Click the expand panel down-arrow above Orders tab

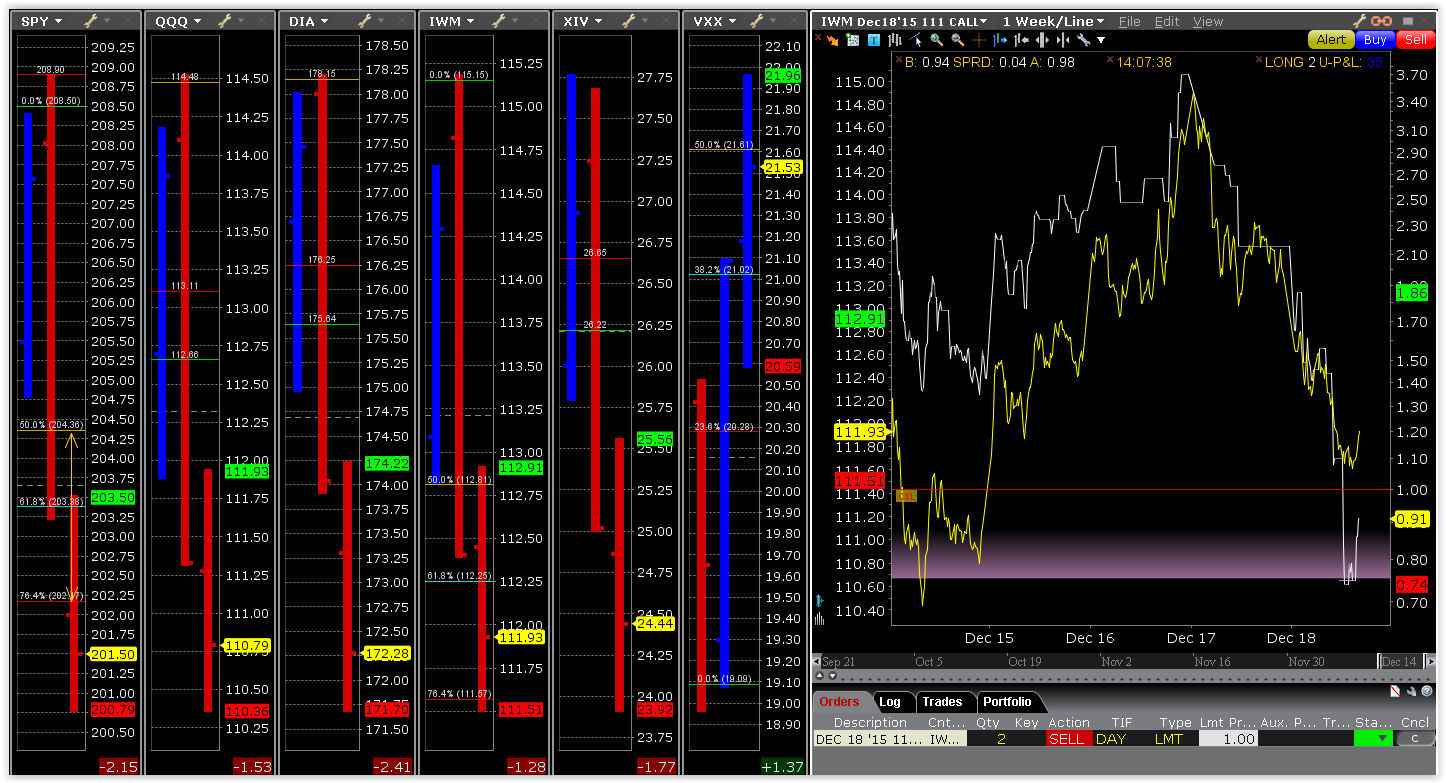(833, 675)
